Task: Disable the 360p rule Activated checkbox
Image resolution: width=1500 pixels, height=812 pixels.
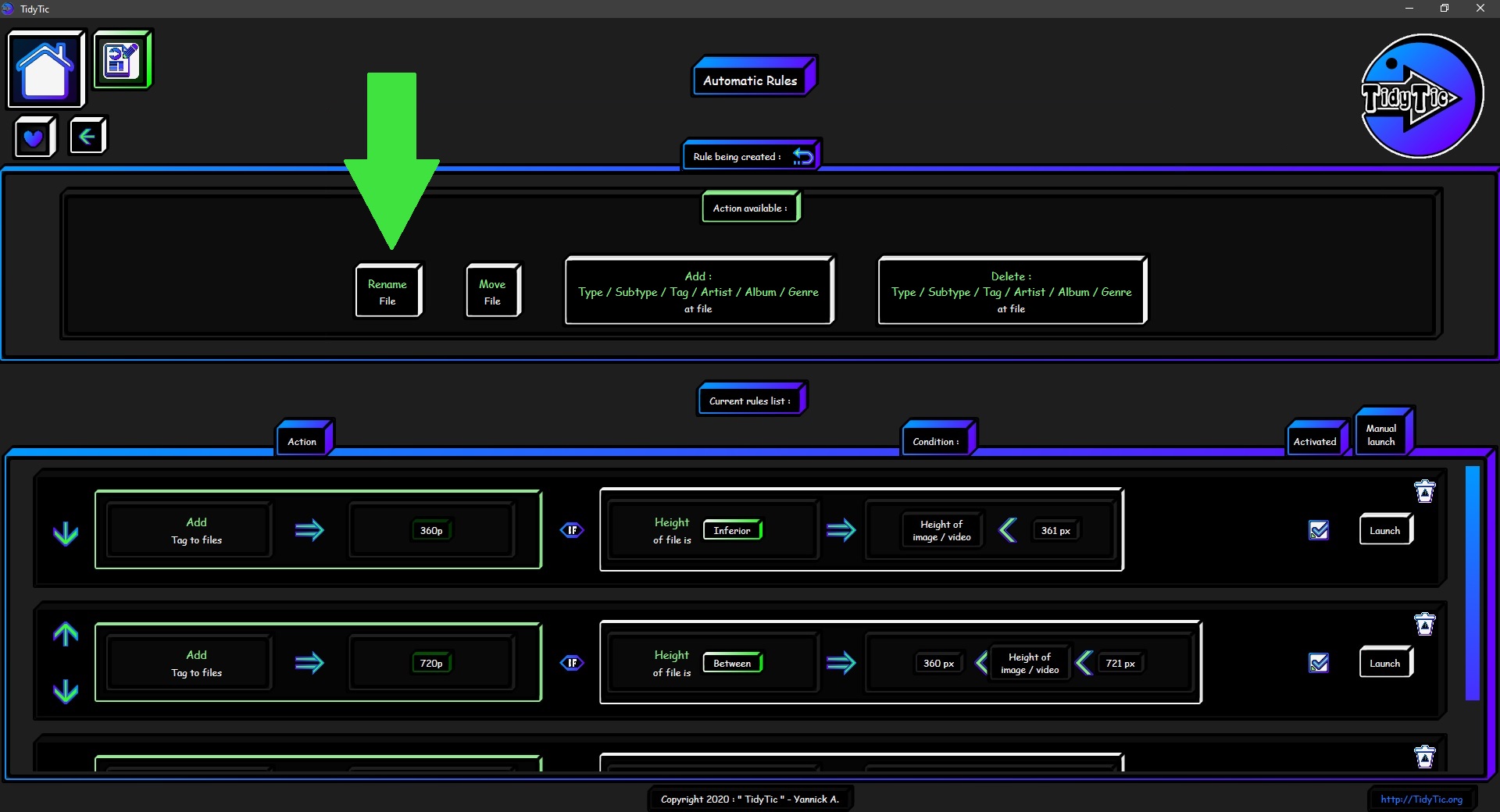Action: point(1318,530)
